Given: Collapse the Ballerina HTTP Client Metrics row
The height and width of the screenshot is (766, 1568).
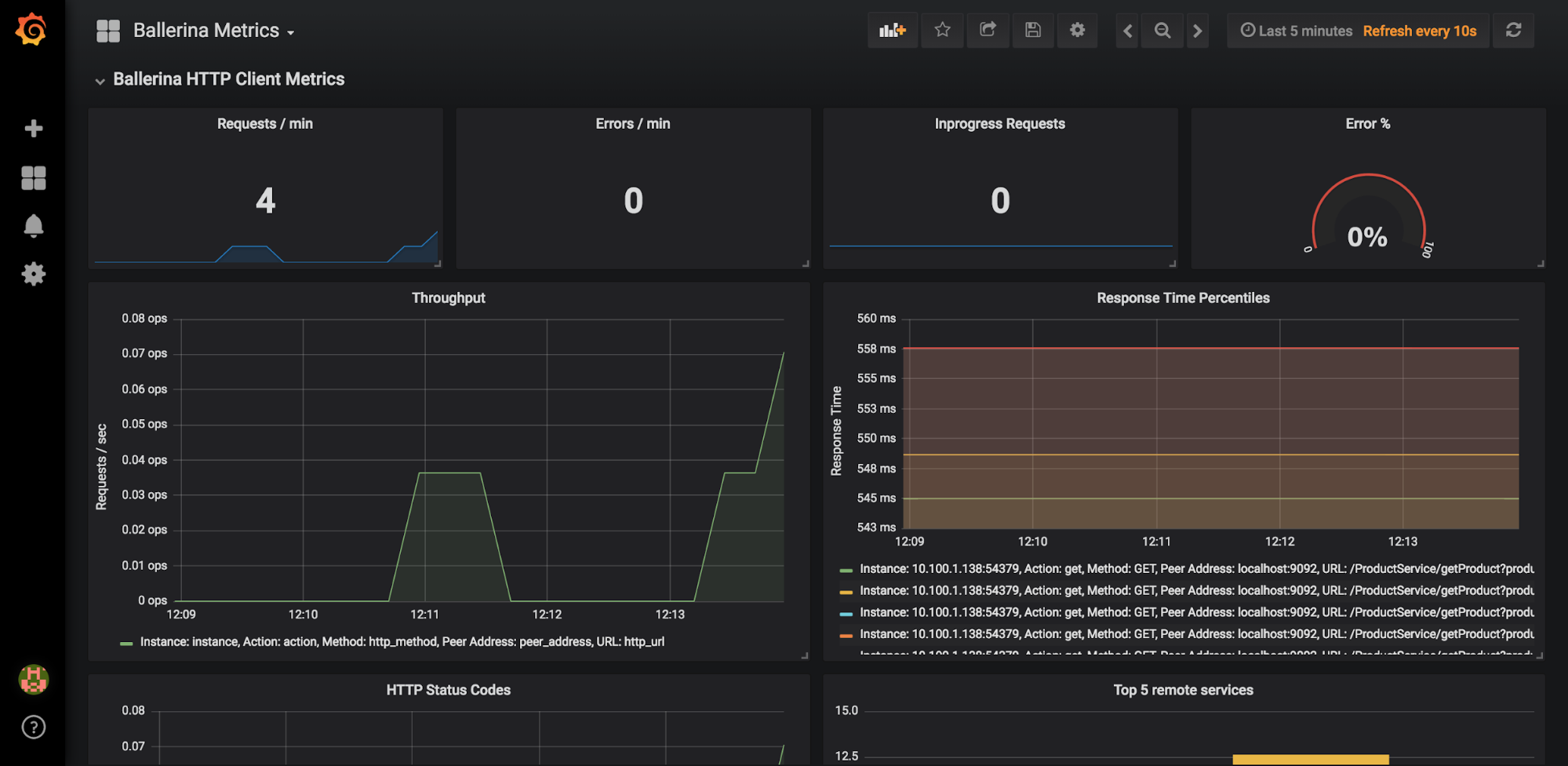Looking at the screenshot, I should point(228,79).
